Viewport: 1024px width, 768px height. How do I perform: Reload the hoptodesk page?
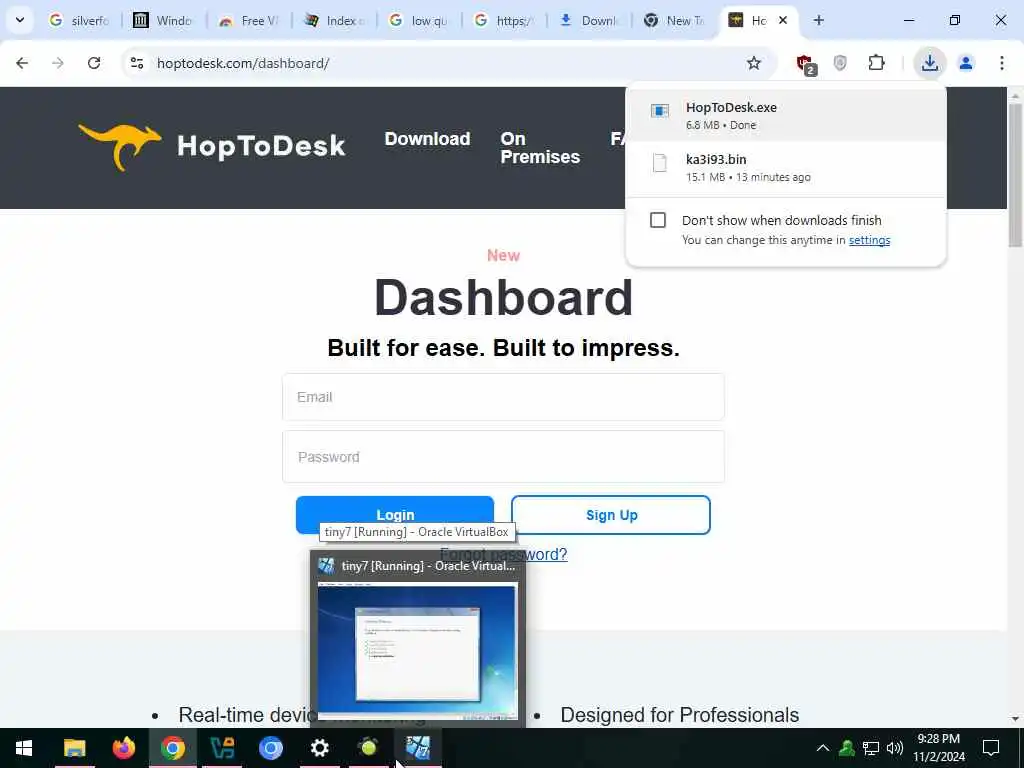(94, 63)
